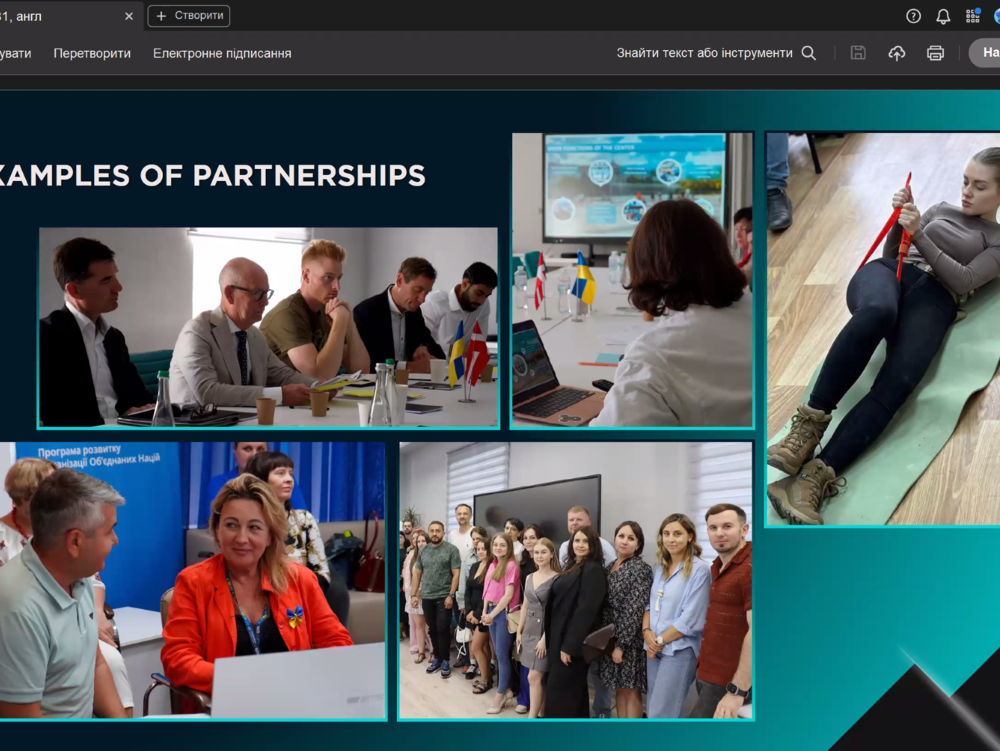Viewport: 1000px width, 751px height.
Task: Select the group photo of standing people
Action: [x=576, y=580]
